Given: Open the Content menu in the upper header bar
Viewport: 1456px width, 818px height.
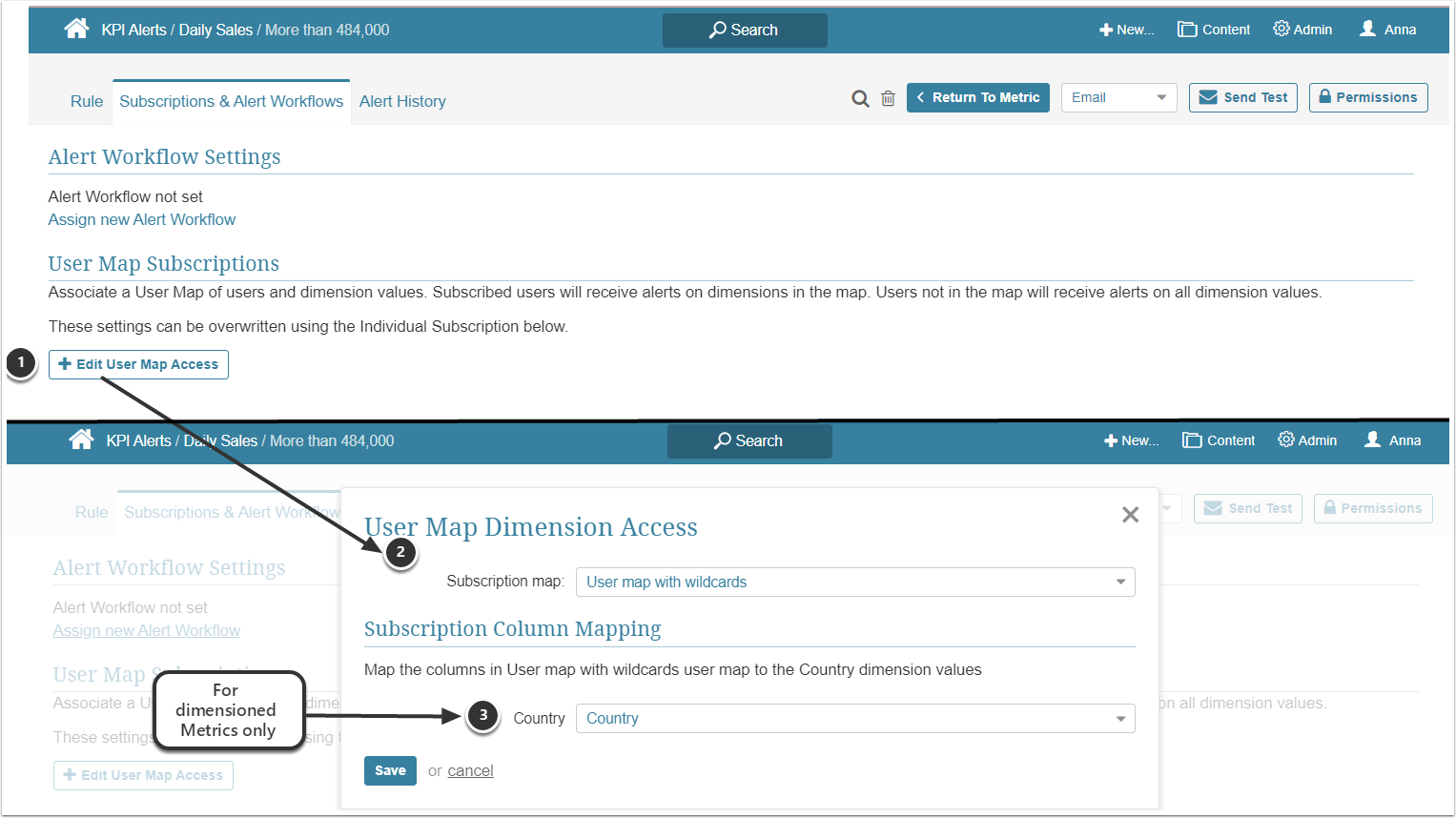Looking at the screenshot, I should pyautogui.click(x=1214, y=30).
